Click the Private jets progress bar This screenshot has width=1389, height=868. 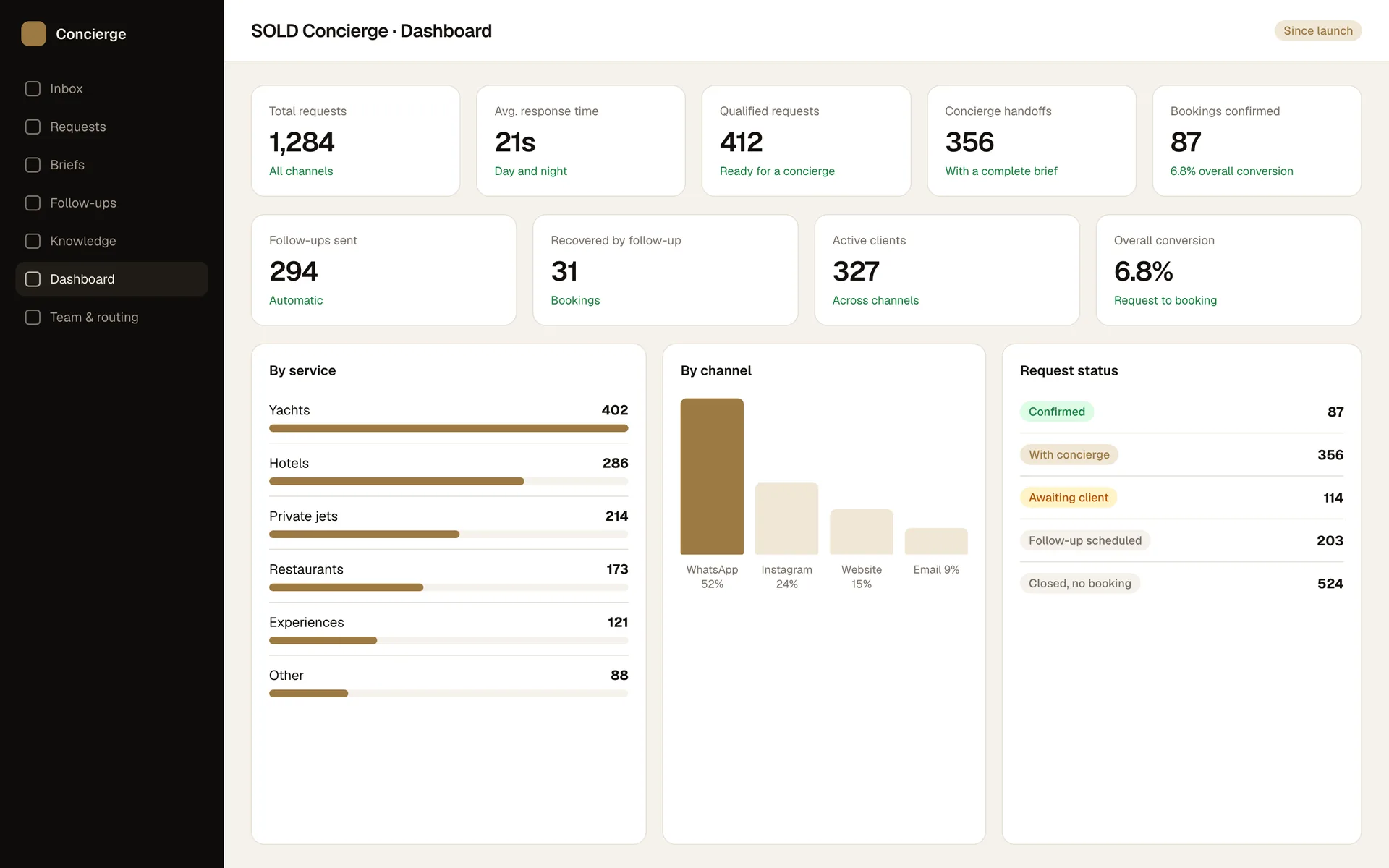click(449, 535)
